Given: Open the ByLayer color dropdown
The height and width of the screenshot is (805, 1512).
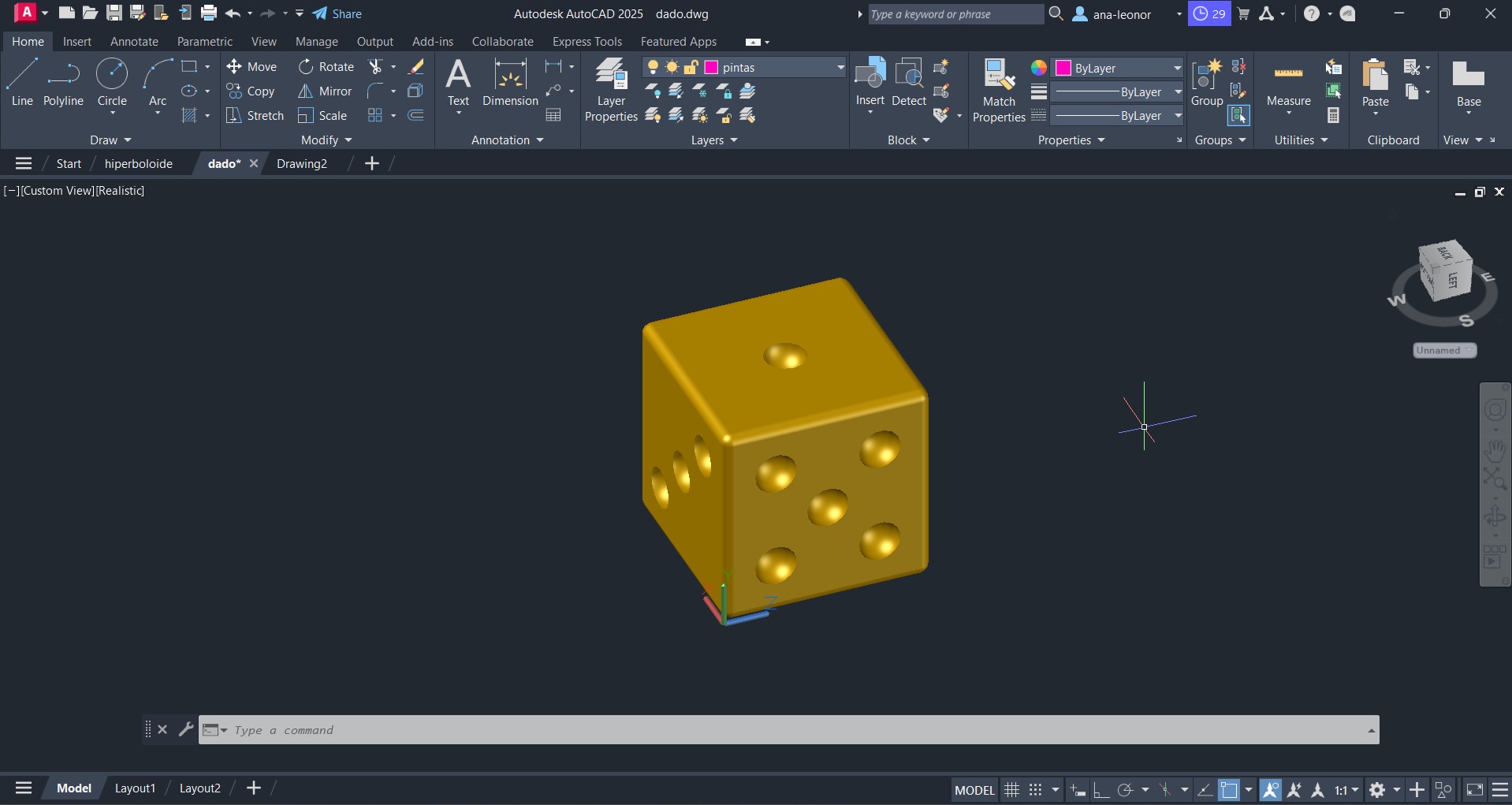Looking at the screenshot, I should [1176, 68].
